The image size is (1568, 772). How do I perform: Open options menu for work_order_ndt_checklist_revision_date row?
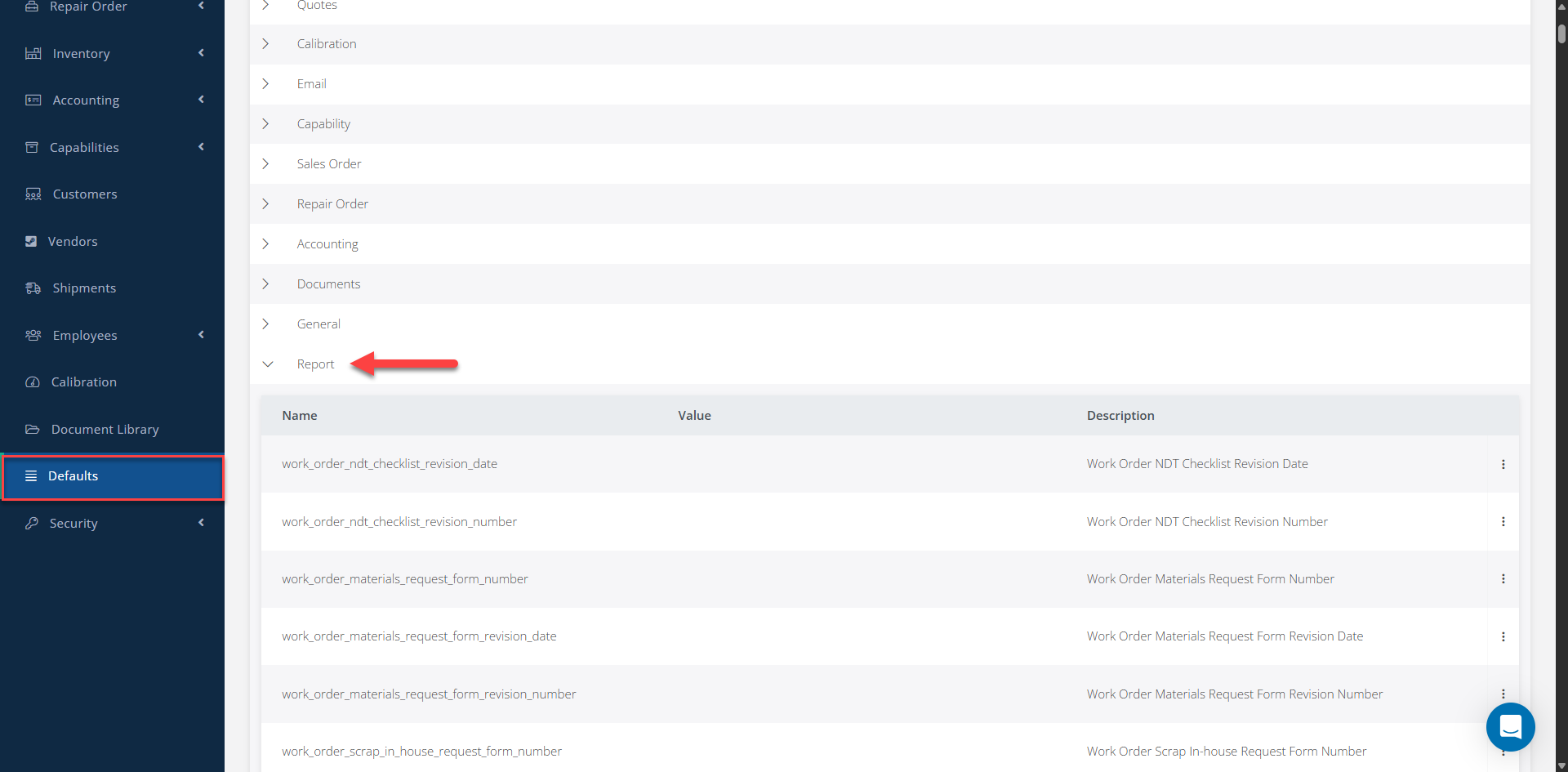tap(1503, 464)
